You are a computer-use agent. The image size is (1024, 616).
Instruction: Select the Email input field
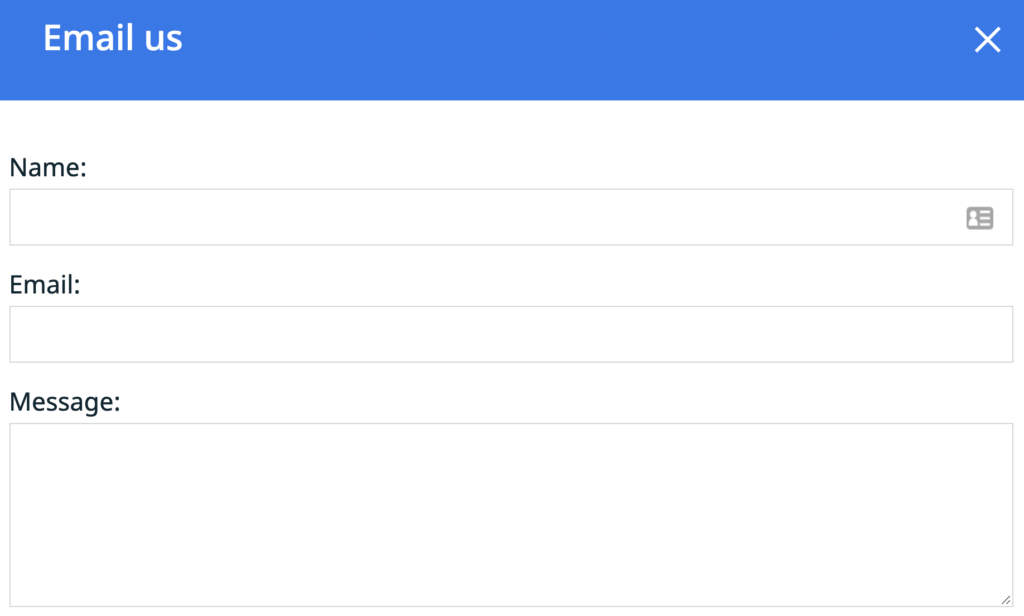(511, 334)
